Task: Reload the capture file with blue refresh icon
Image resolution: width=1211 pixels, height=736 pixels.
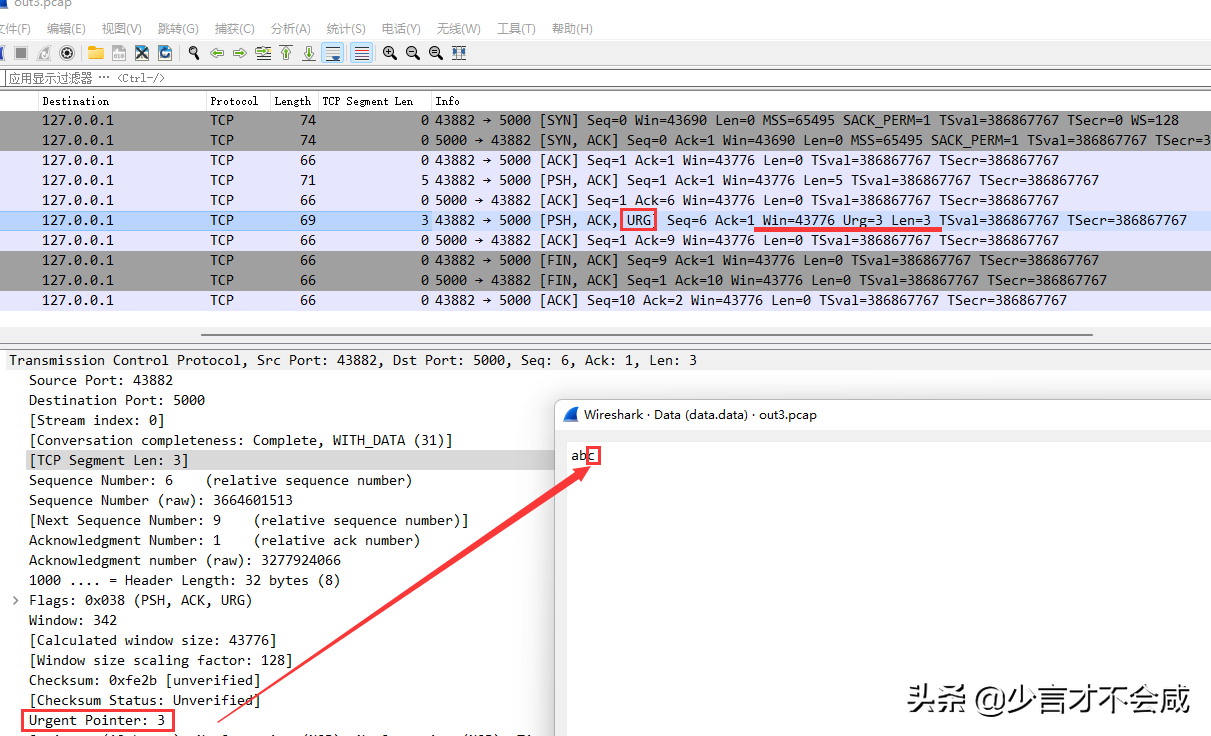Action: click(165, 53)
